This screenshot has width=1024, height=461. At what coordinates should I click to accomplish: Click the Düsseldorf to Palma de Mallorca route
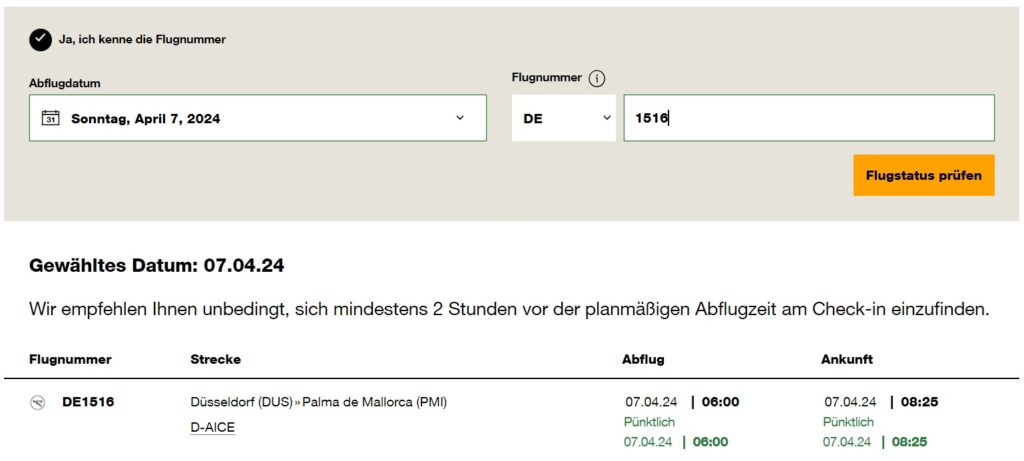pyautogui.click(x=318, y=403)
